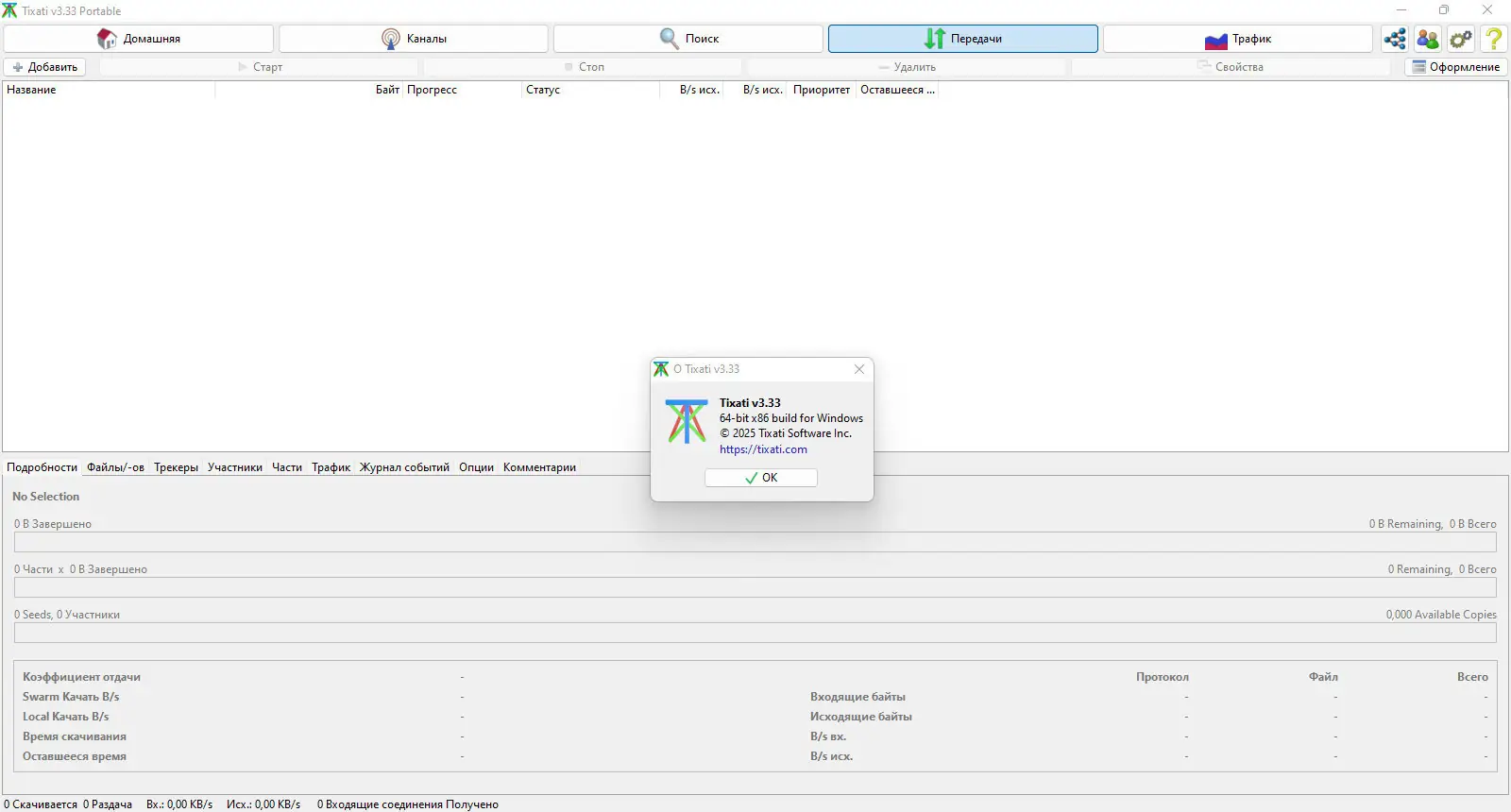Viewport: 1511px width, 812px height.
Task: Open settings via the gear icon
Action: point(1461,39)
